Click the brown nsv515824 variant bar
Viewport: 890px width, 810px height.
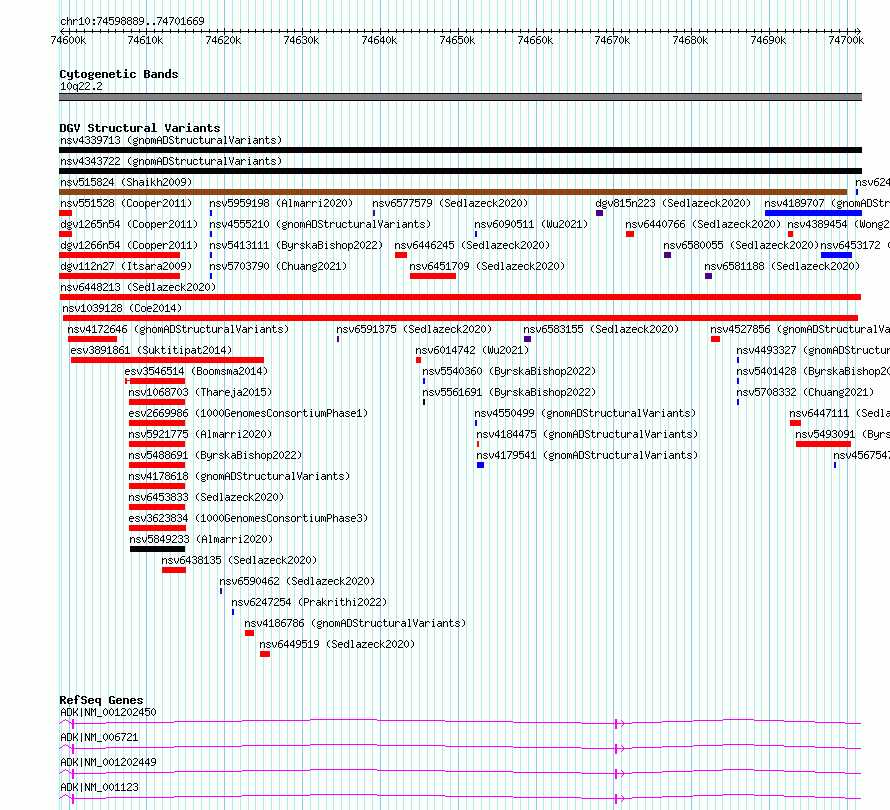pos(453,192)
